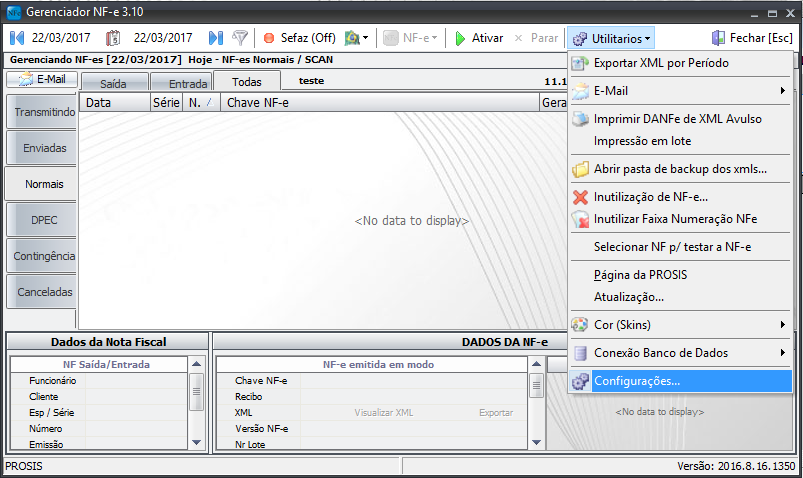Sort by the Data column header

pyautogui.click(x=115, y=102)
